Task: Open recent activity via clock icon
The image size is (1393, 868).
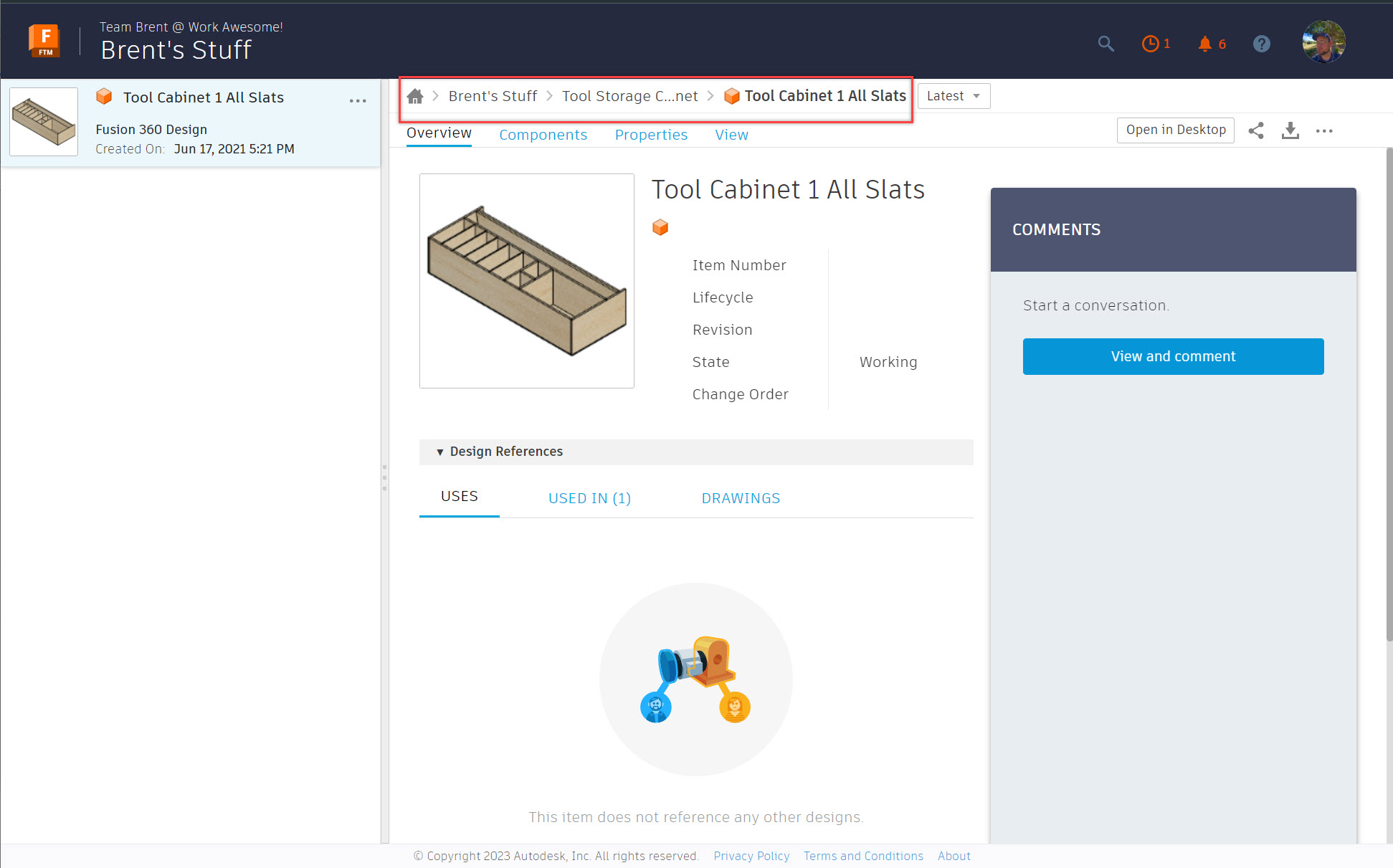Action: click(1151, 44)
